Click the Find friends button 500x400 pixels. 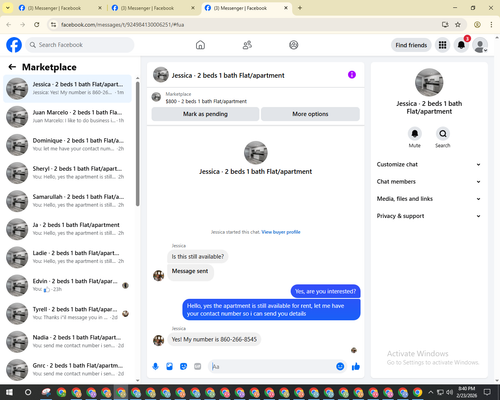pos(411,45)
